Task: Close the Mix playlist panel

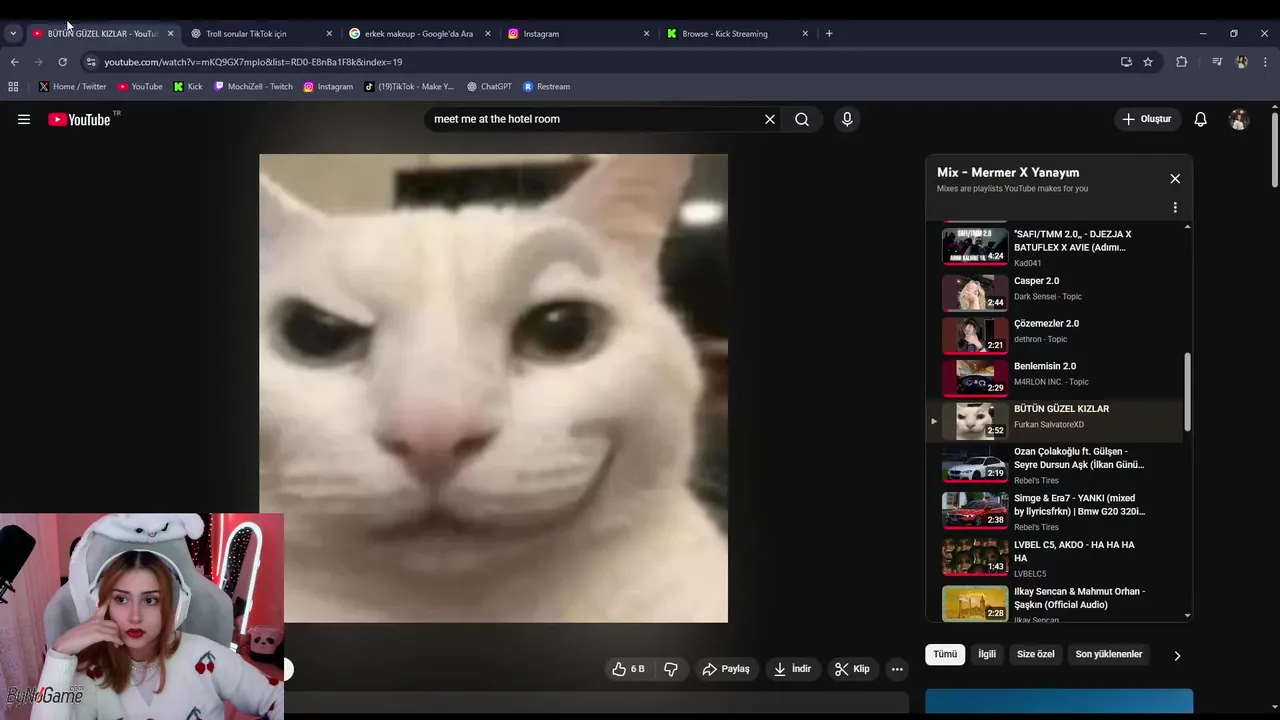Action: 1175,179
